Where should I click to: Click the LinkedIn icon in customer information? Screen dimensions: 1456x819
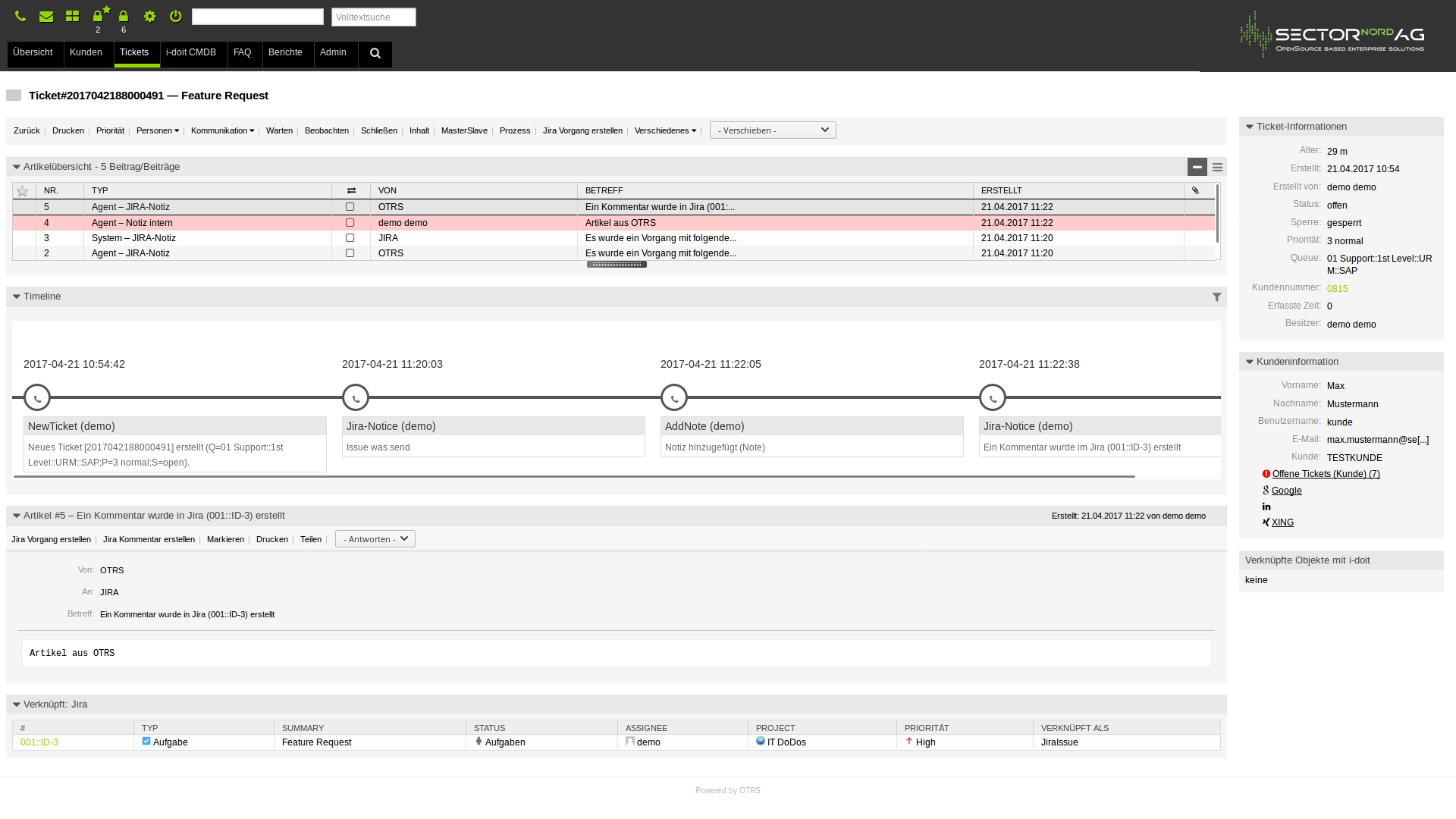pyautogui.click(x=1266, y=507)
